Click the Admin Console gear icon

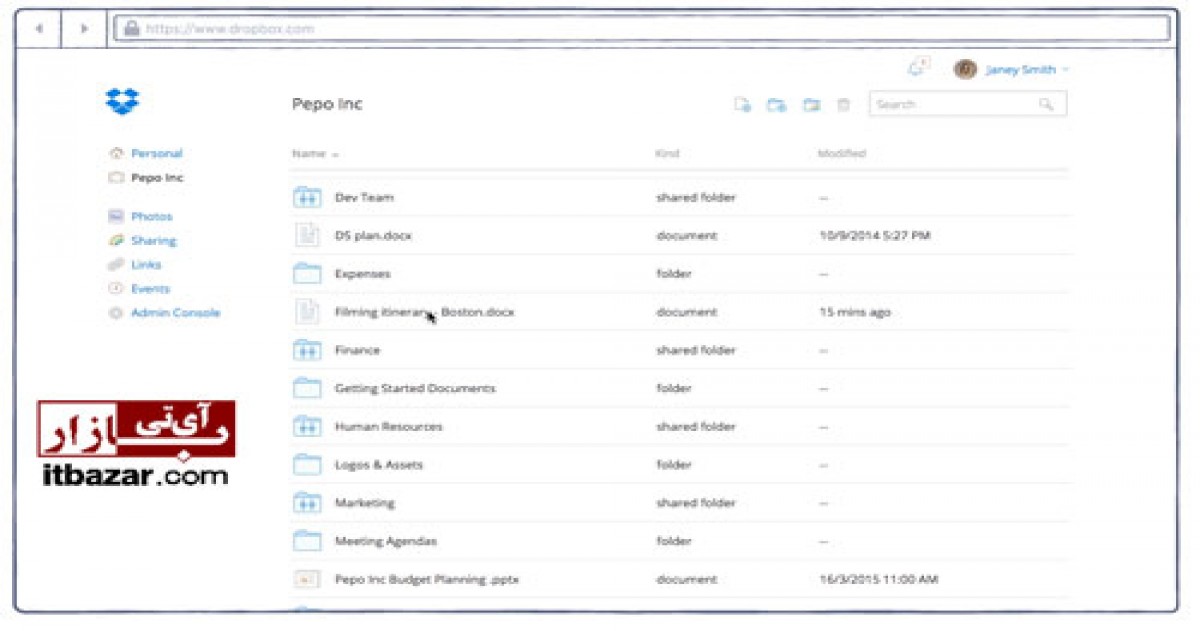116,313
